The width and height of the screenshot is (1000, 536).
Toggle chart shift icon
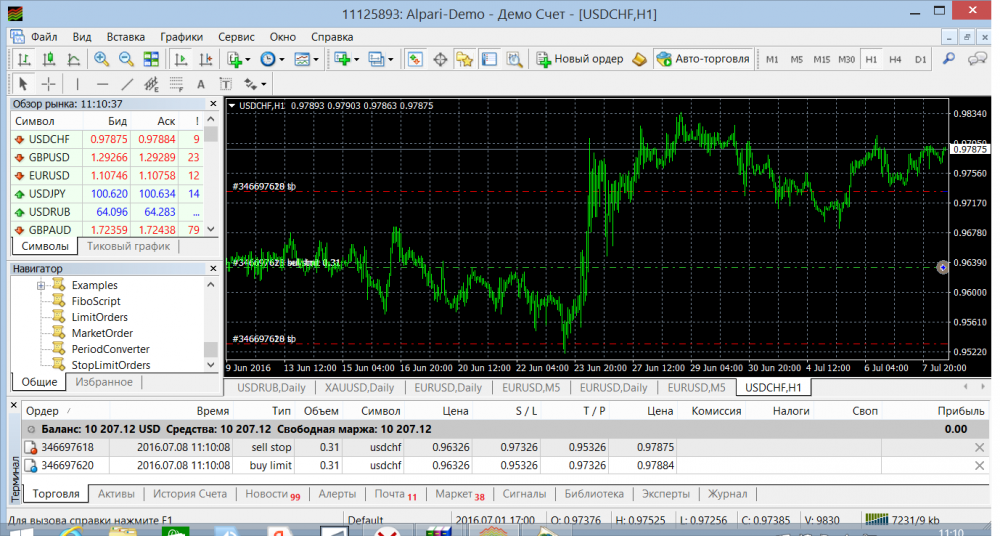click(206, 59)
